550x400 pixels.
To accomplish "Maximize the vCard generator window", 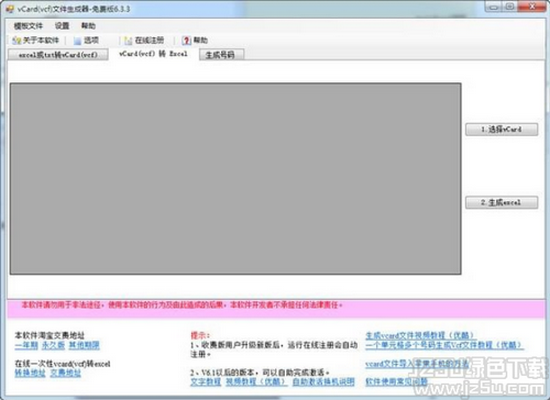I will click(x=510, y=7).
